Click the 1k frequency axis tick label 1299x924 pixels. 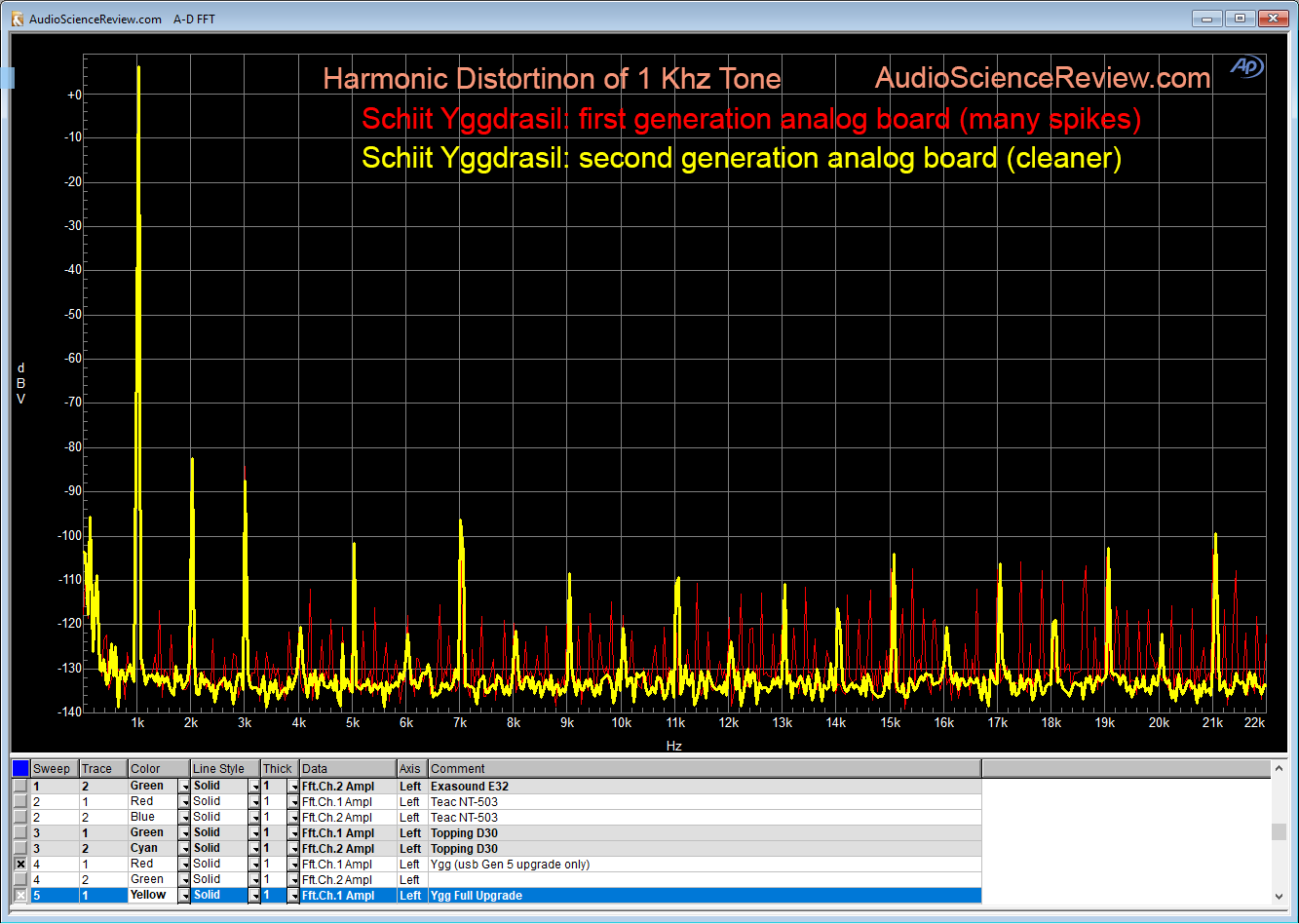pos(137,723)
